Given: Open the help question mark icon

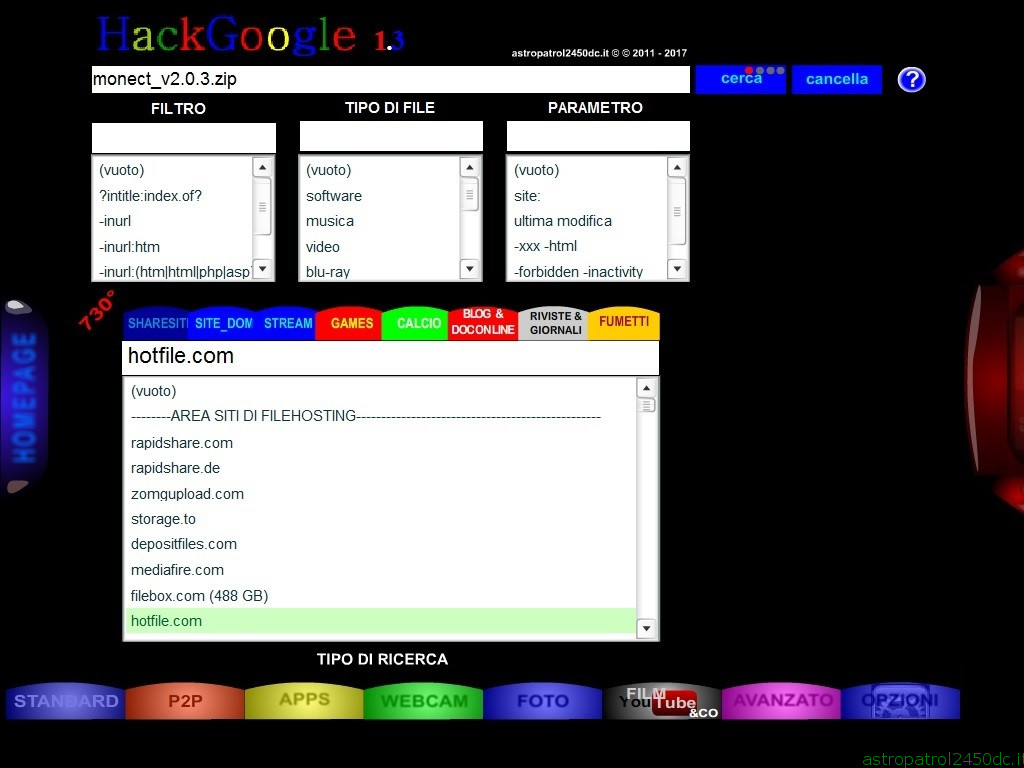Looking at the screenshot, I should click(x=911, y=80).
